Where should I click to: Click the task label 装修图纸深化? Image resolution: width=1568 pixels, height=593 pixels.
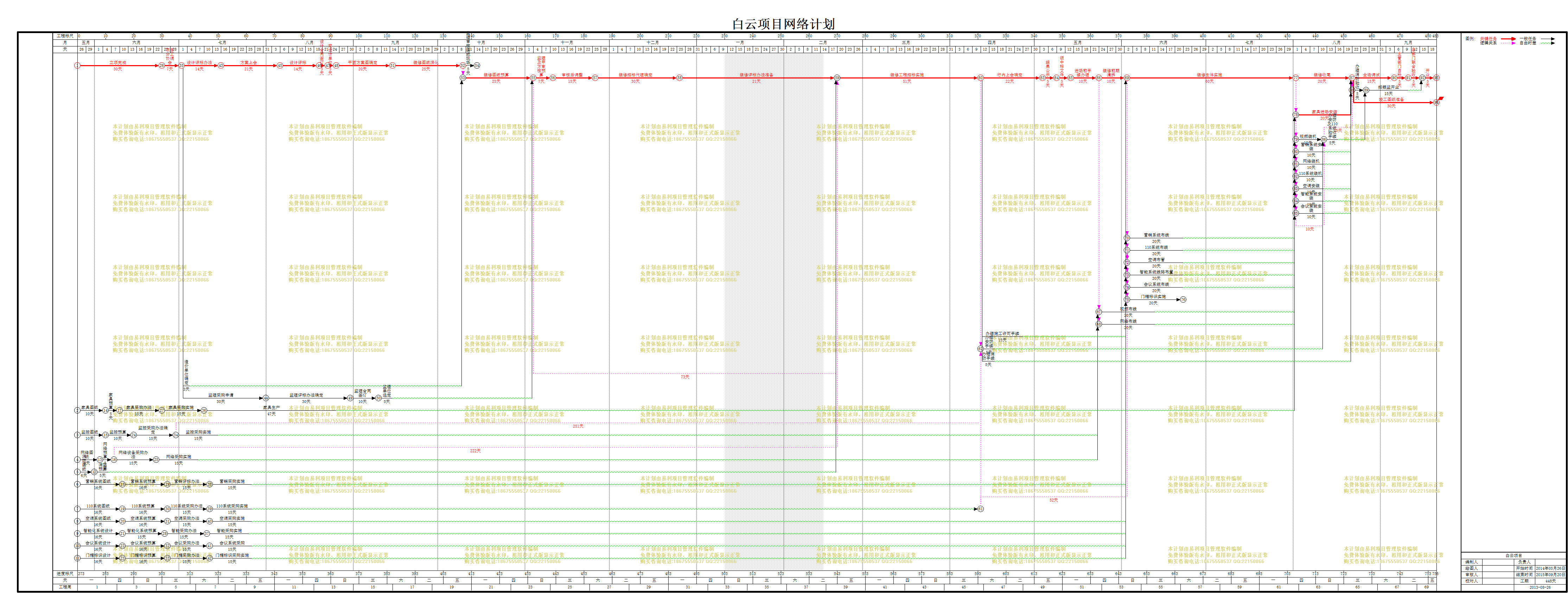coord(426,63)
